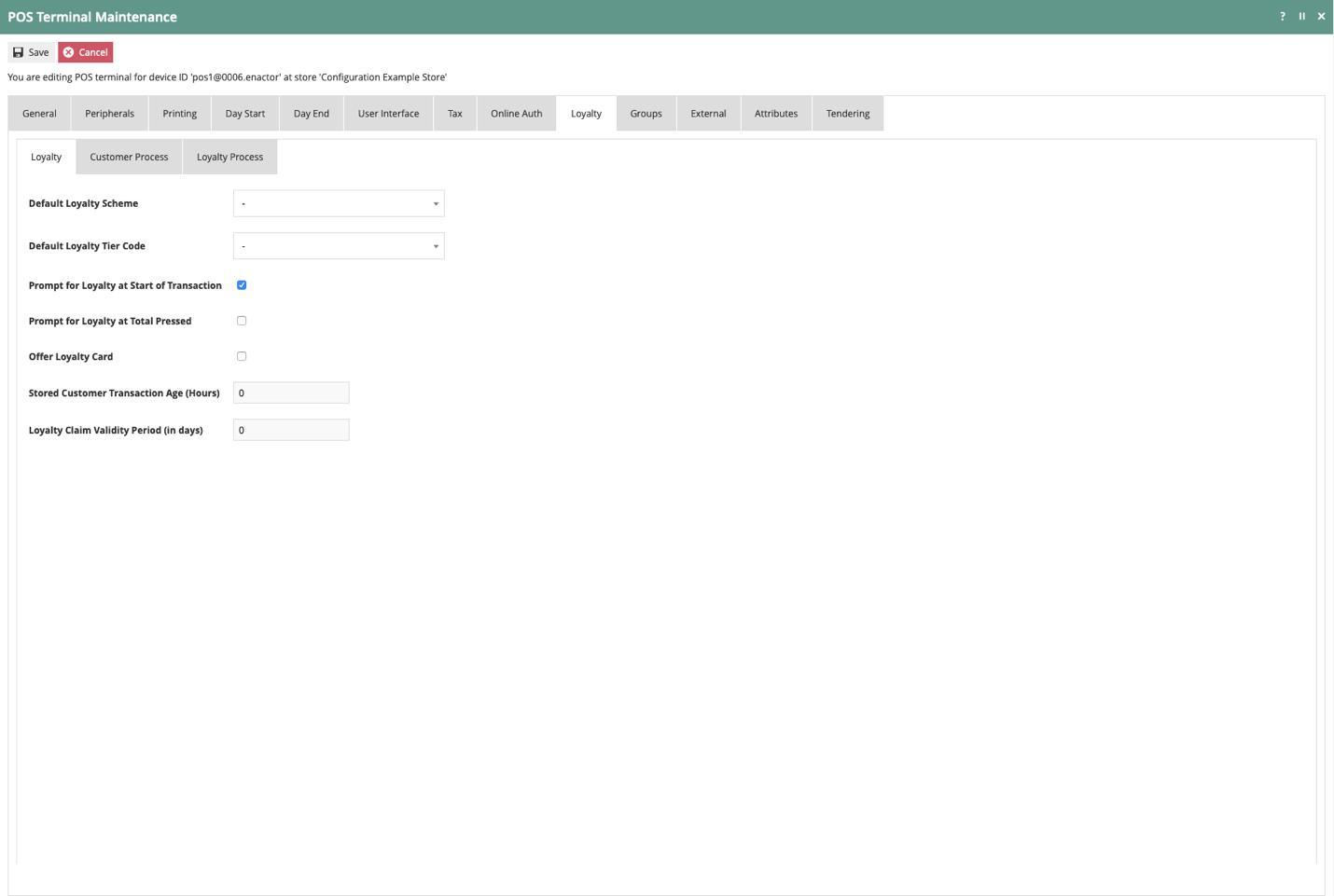
Task: Open the Customer Process sub-tab
Action: pos(129,157)
